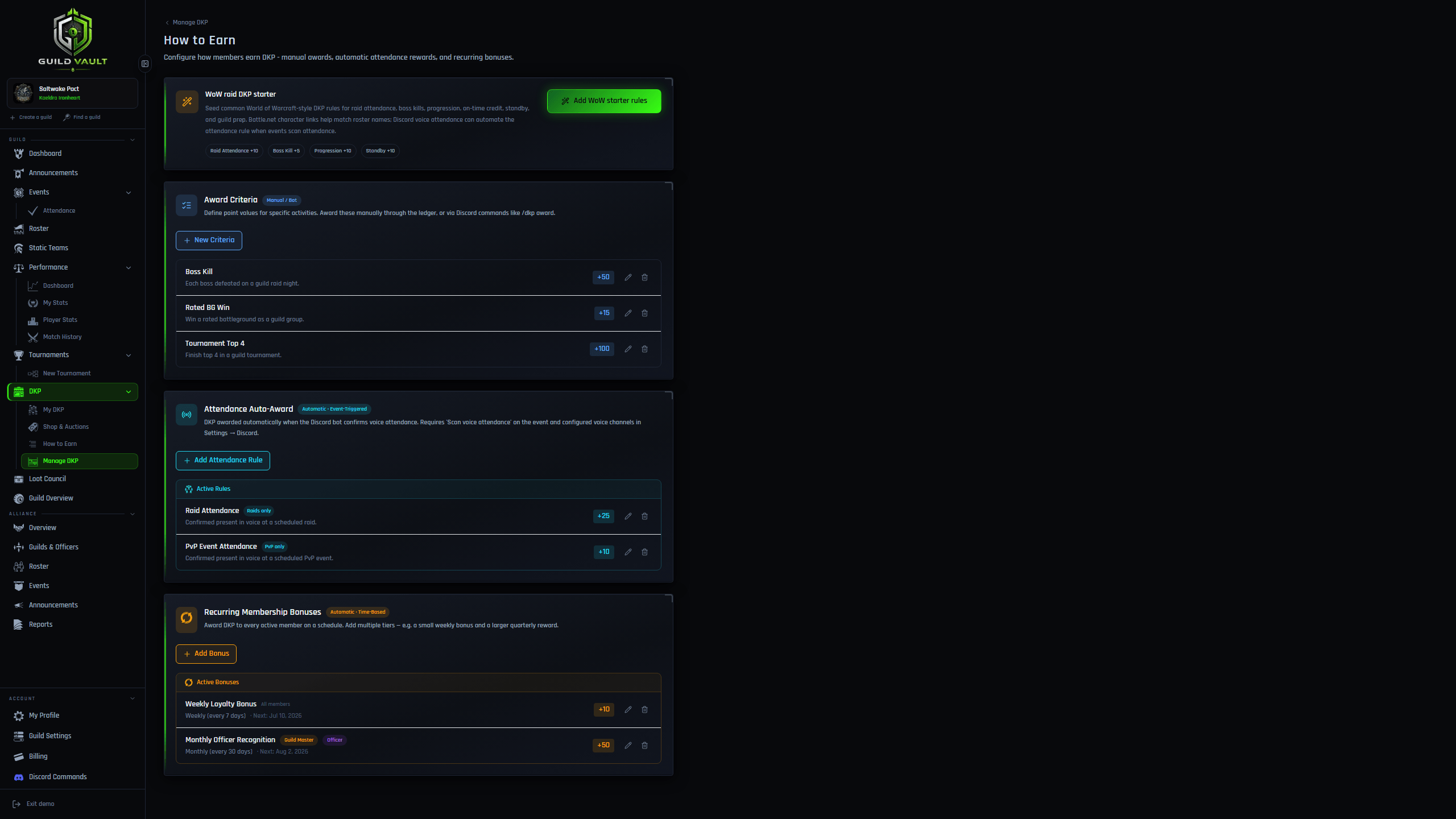Screen dimensions: 1456x819
Task: Open the guild Dashboard menu item
Action: 72,154
